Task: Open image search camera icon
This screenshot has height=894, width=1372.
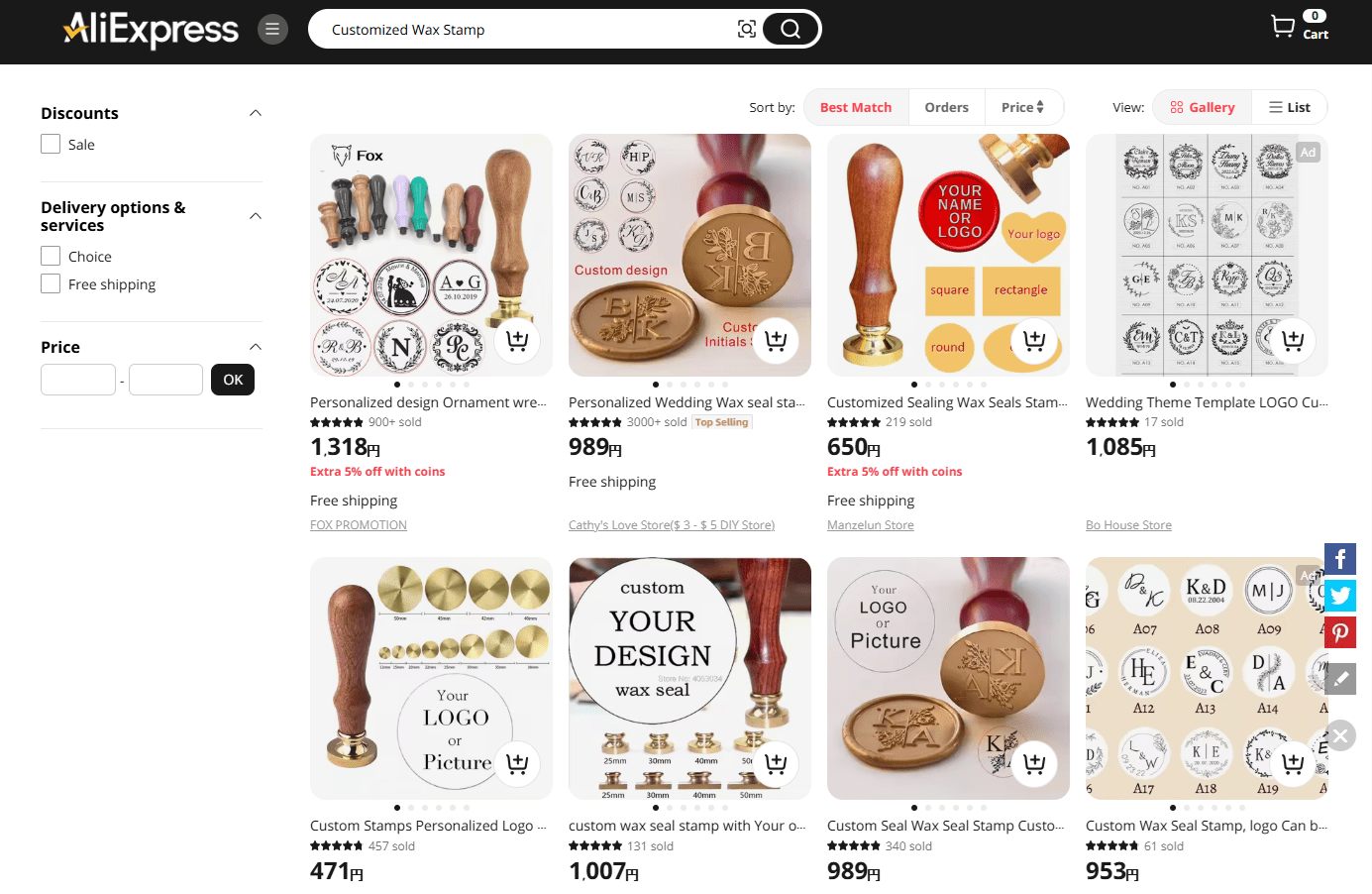Action: click(x=747, y=30)
